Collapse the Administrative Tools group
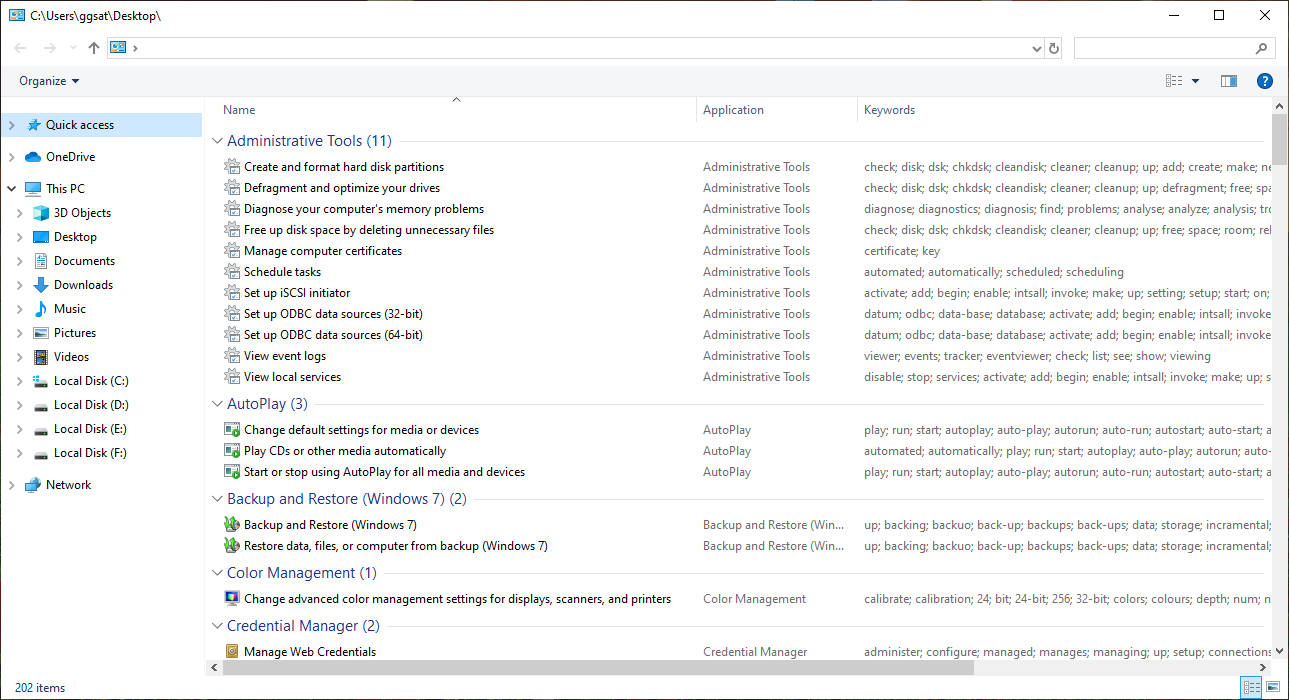The width and height of the screenshot is (1289, 700). pyautogui.click(x=218, y=141)
